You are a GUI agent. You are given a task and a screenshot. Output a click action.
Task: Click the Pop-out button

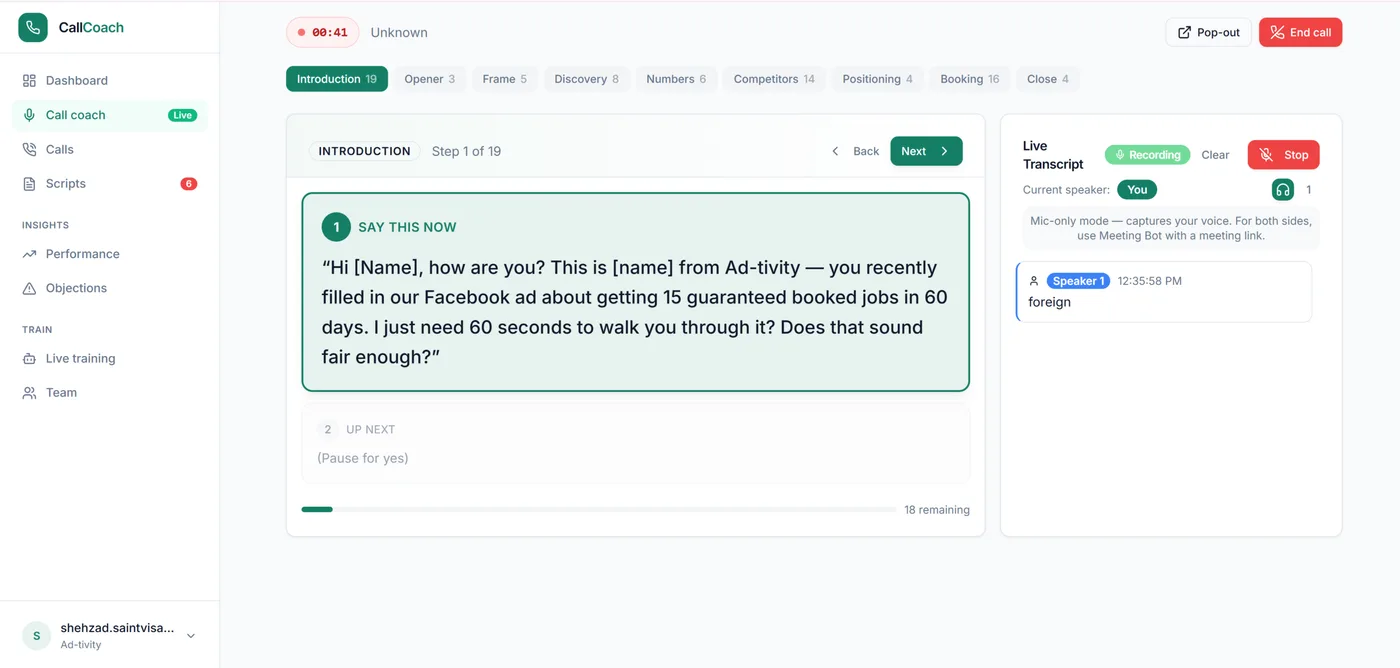[x=1208, y=32]
